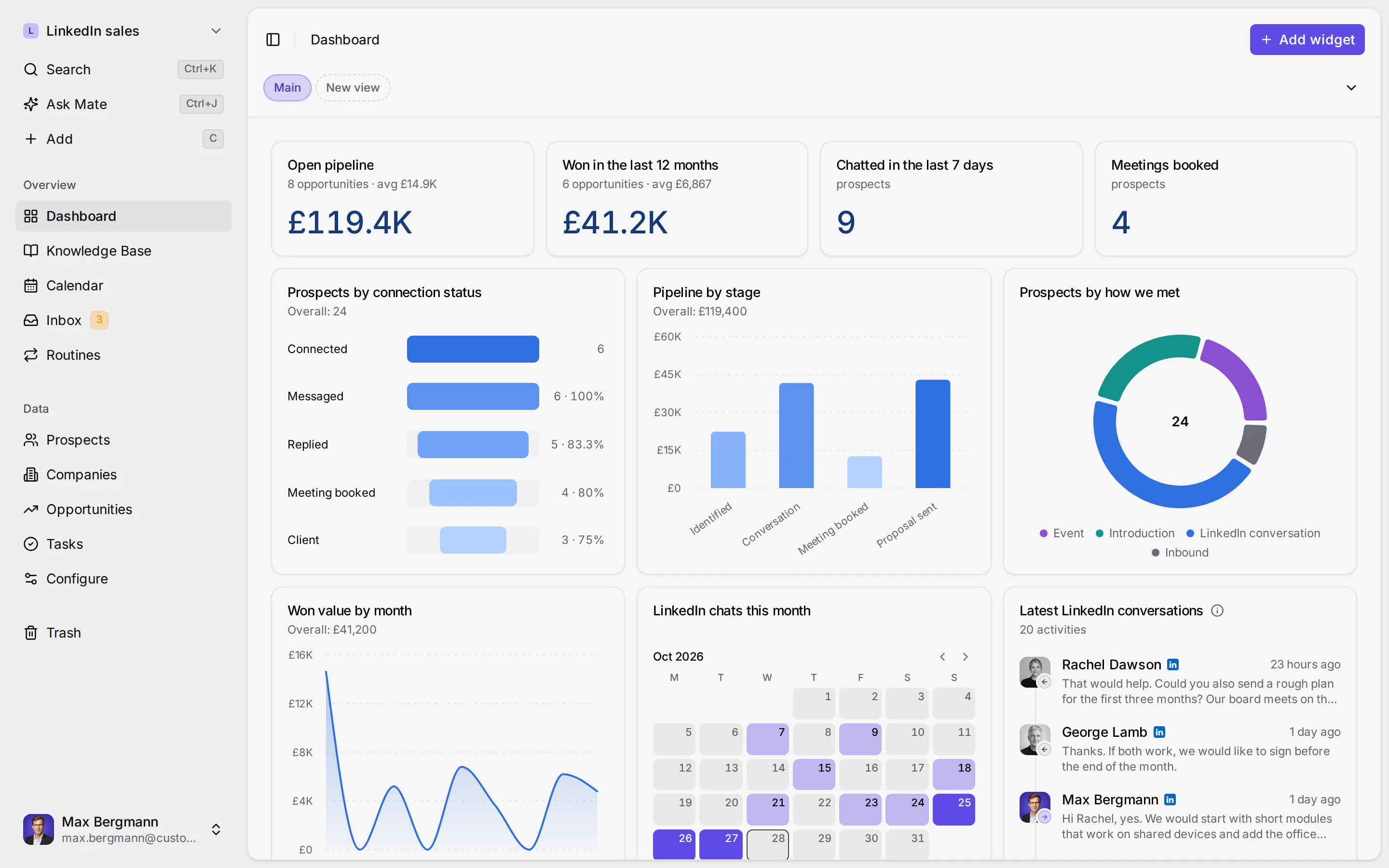Click the Proposal sent bar in chart
Viewport: 1389px width, 868px height.
(933, 434)
